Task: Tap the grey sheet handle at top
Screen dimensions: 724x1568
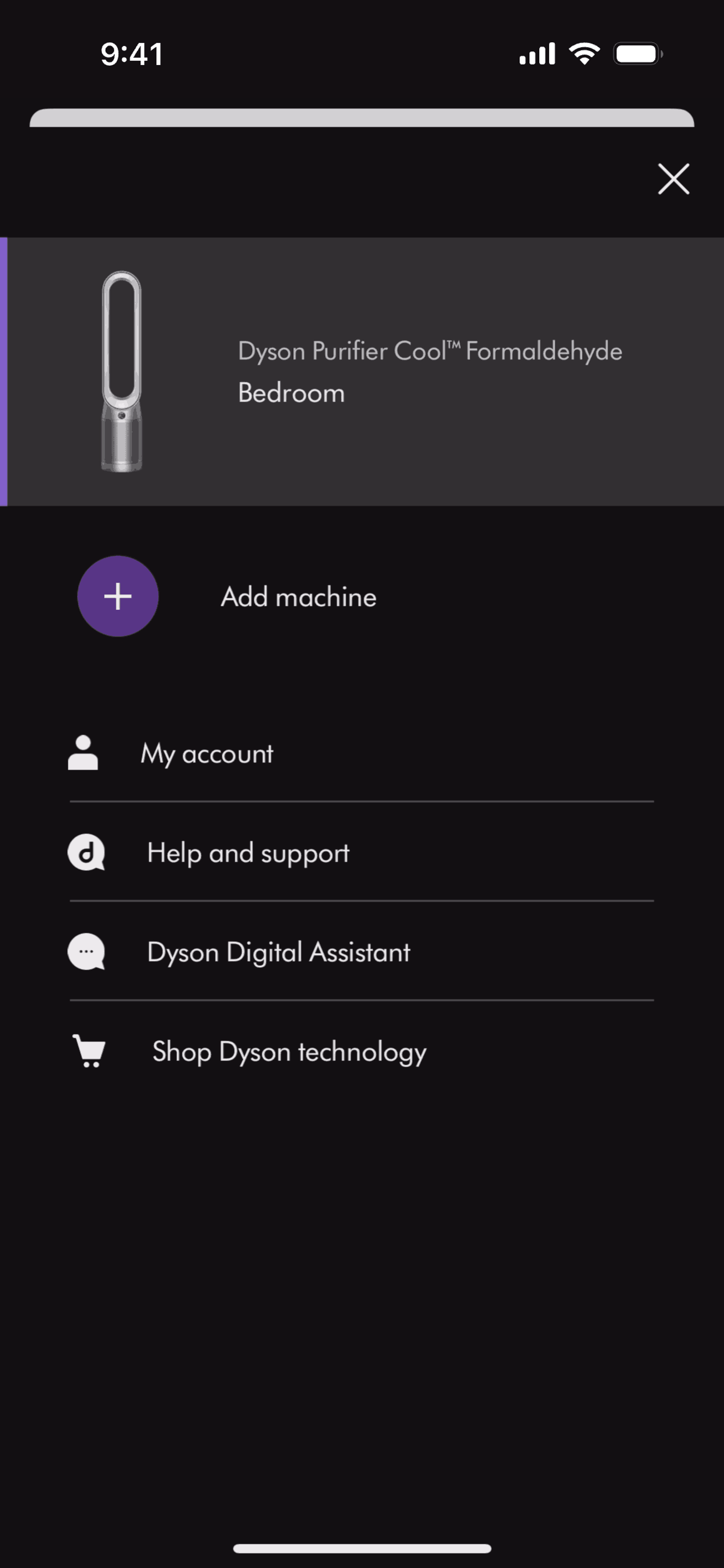Action: [362, 118]
